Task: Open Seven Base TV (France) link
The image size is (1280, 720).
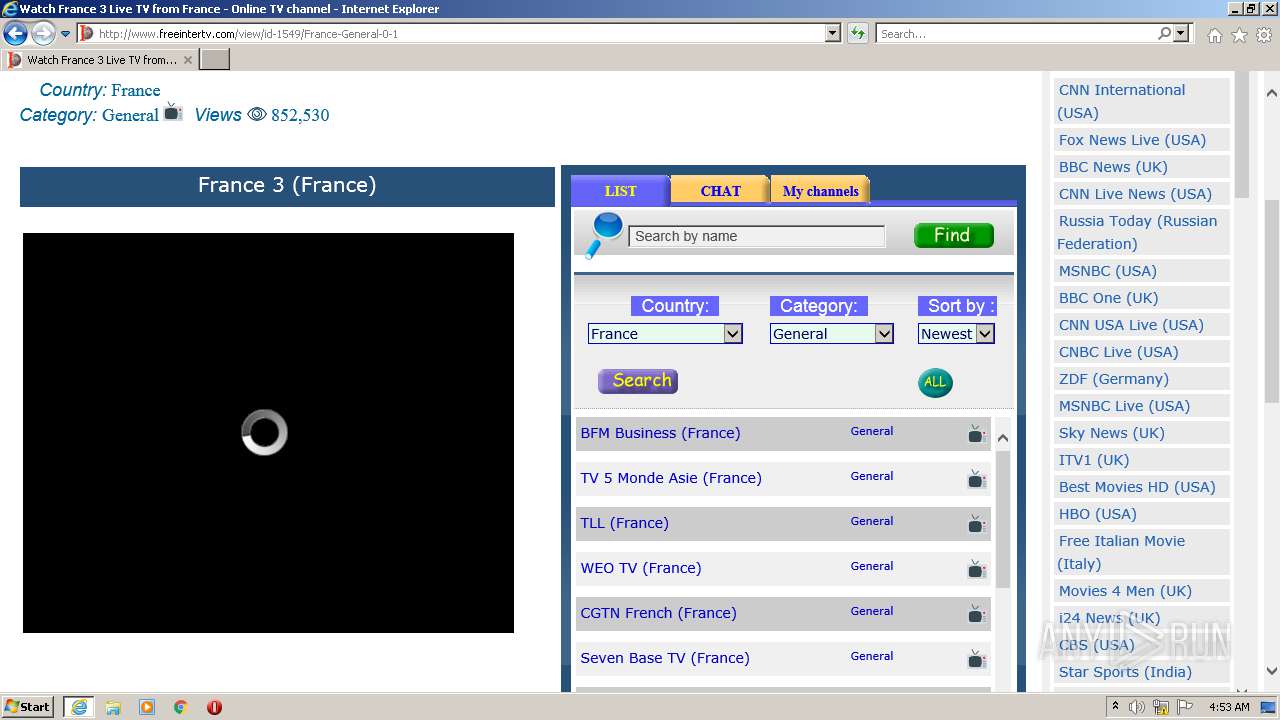Action: click(665, 658)
